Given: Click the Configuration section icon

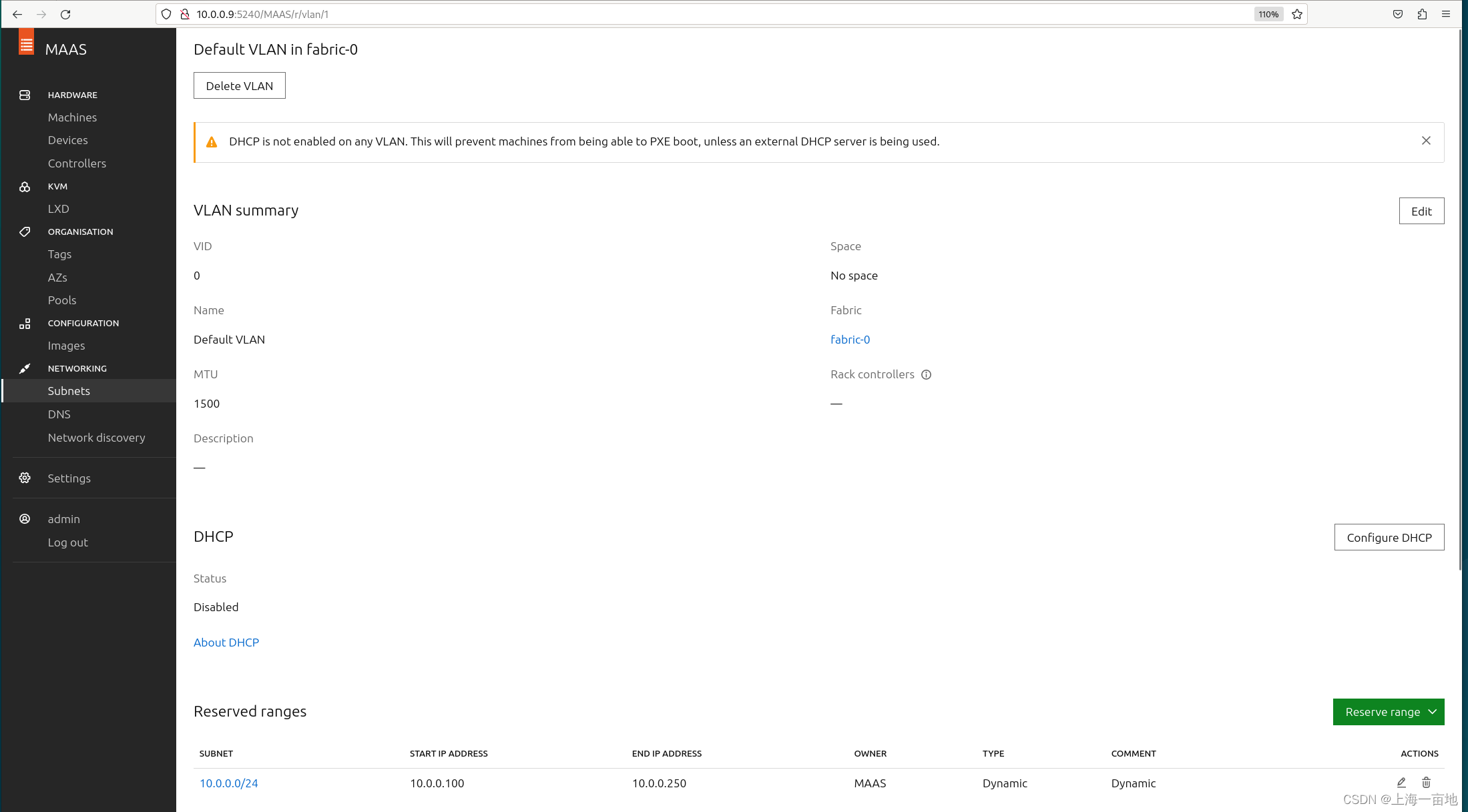Looking at the screenshot, I should (x=25, y=323).
